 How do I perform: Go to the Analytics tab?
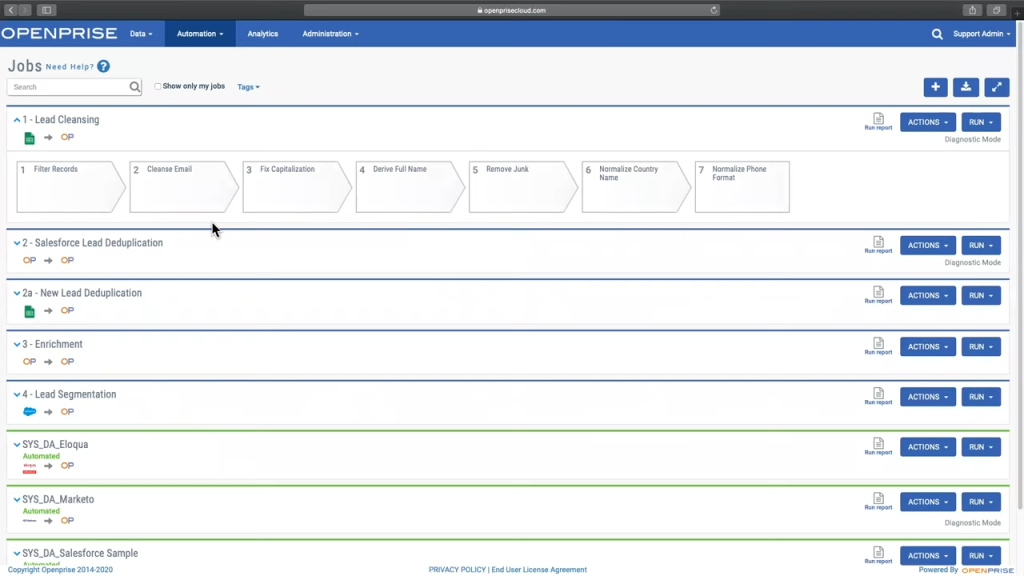tap(263, 34)
